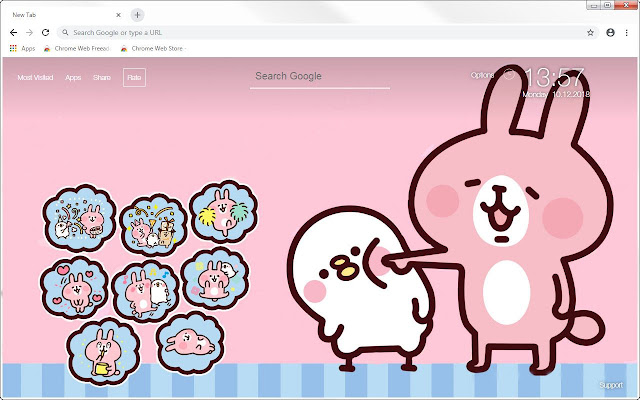Select the lying down rabbit sticker
Screen dimensions: 640x400
coord(190,342)
